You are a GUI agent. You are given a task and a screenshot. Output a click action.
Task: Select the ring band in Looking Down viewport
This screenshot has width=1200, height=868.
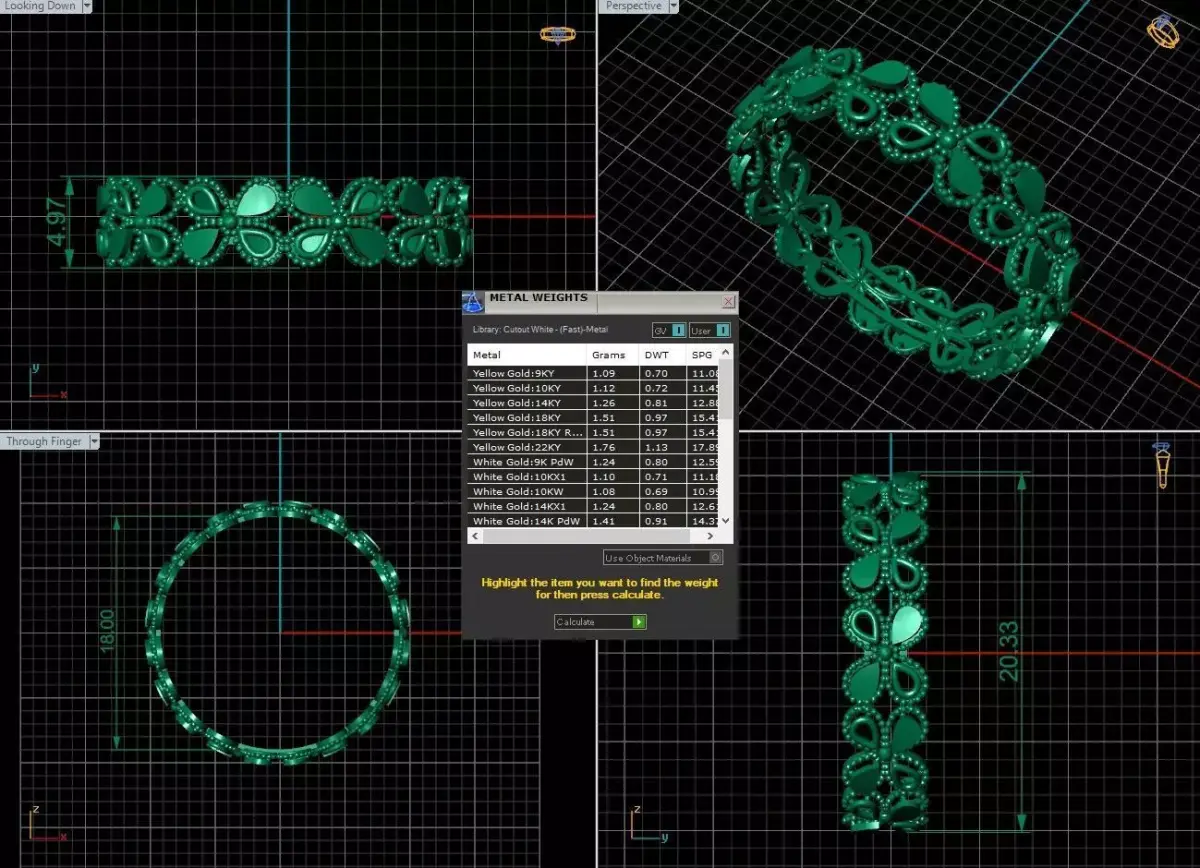tap(284, 222)
